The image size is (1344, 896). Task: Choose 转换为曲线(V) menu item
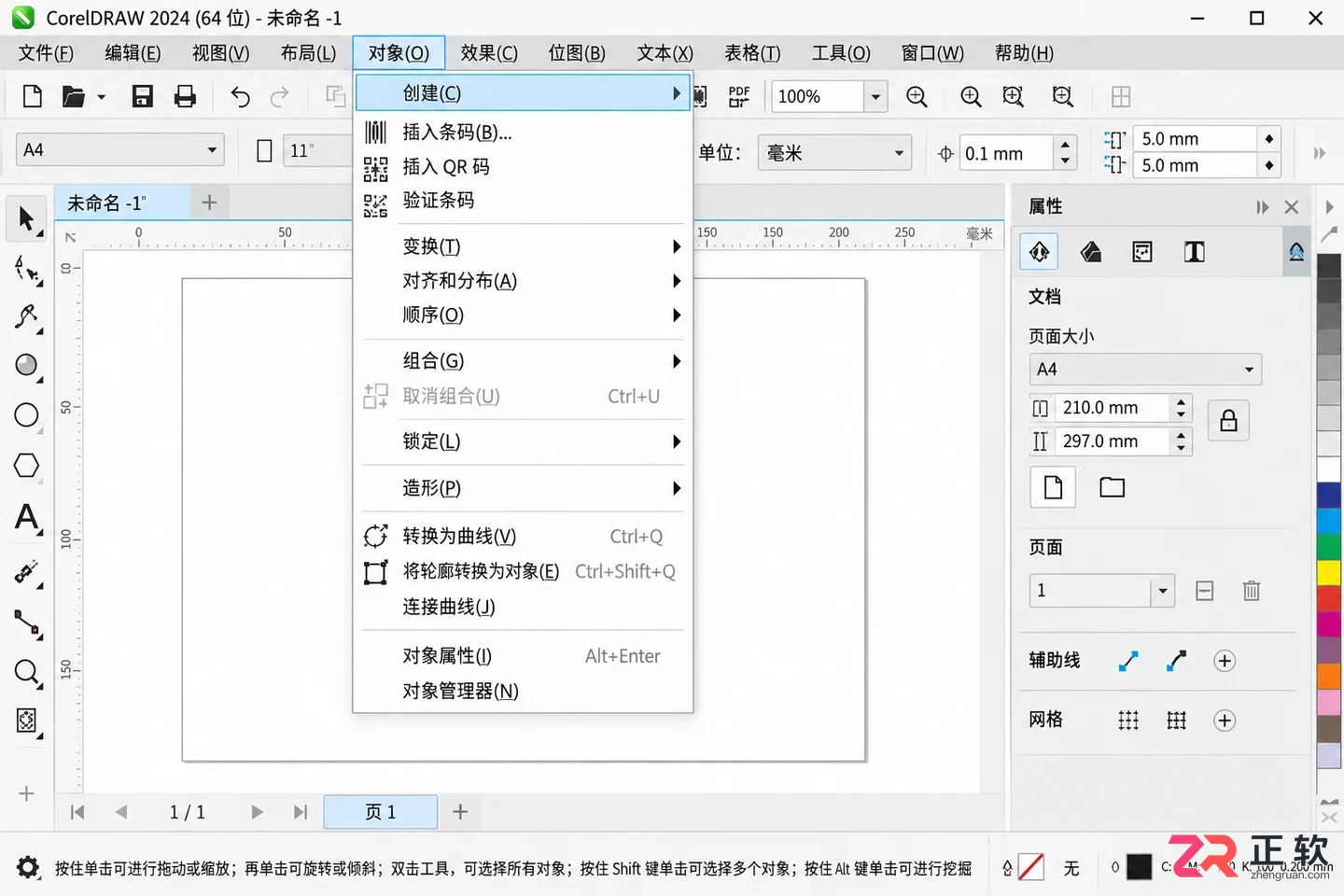coord(524,537)
